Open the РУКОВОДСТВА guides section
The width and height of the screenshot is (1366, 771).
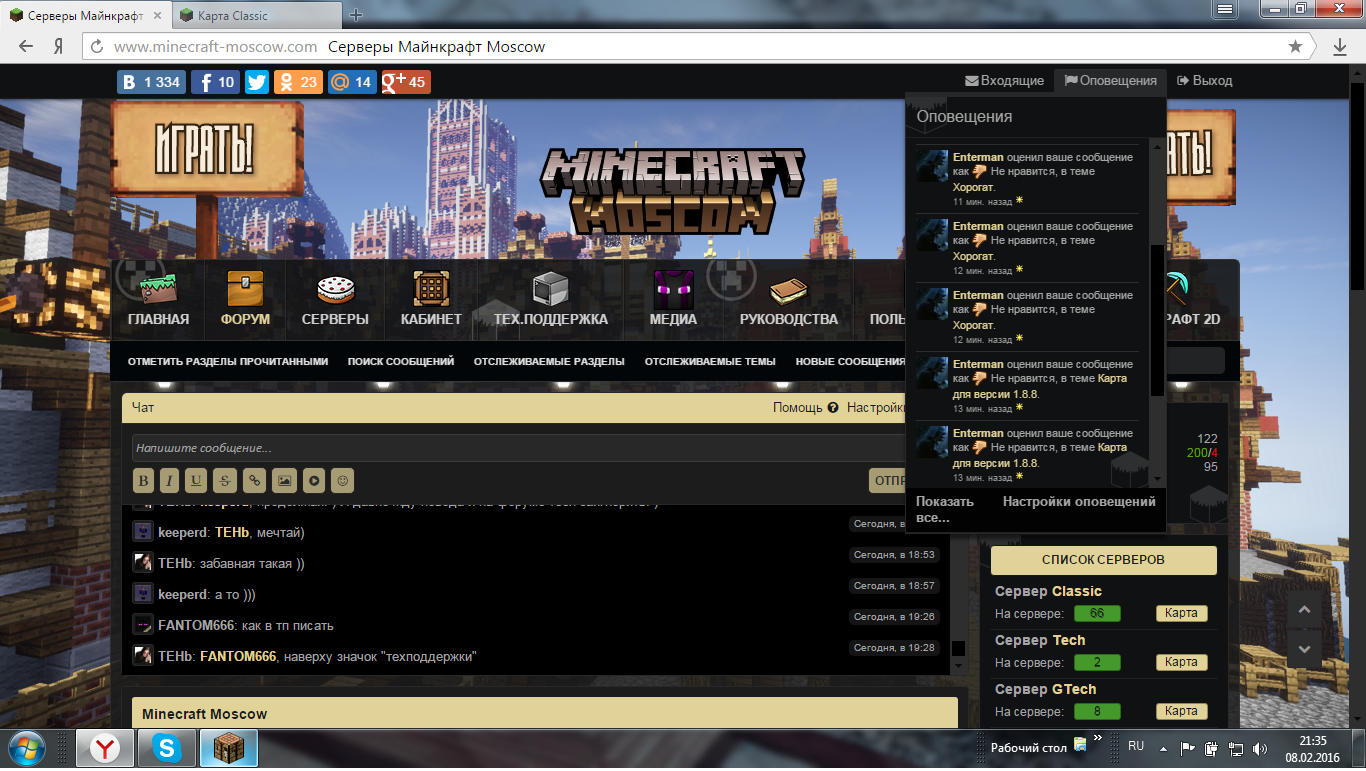click(788, 298)
